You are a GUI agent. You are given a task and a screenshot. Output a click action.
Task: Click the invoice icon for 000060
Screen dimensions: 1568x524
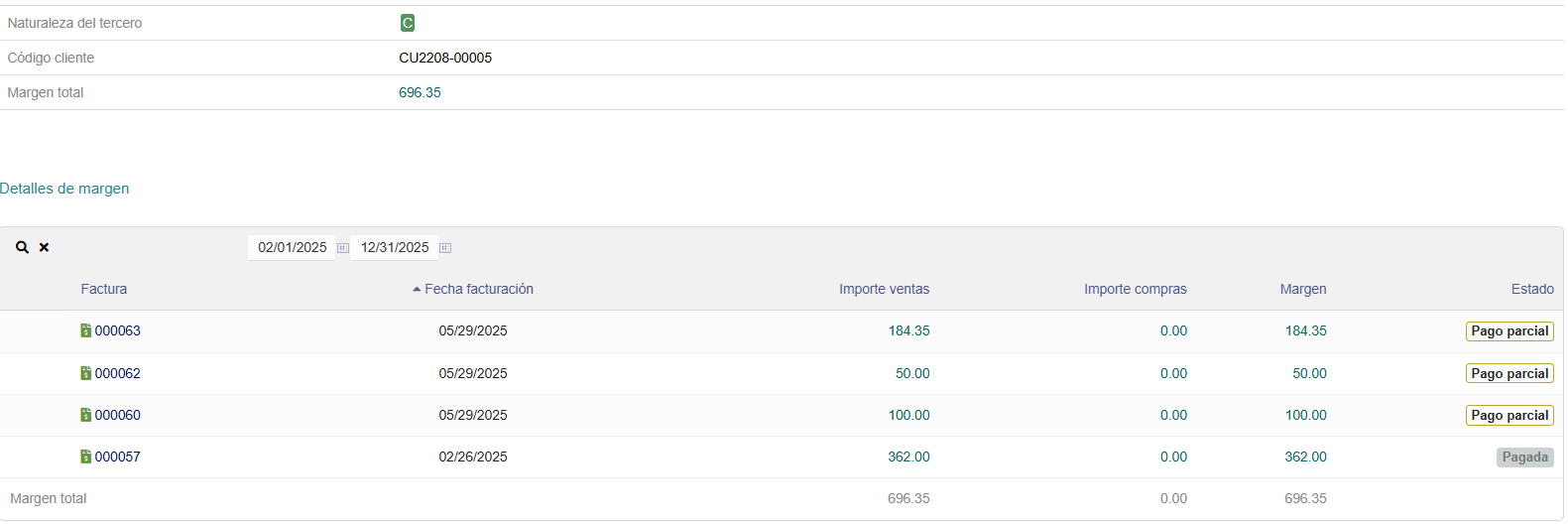[x=86, y=415]
